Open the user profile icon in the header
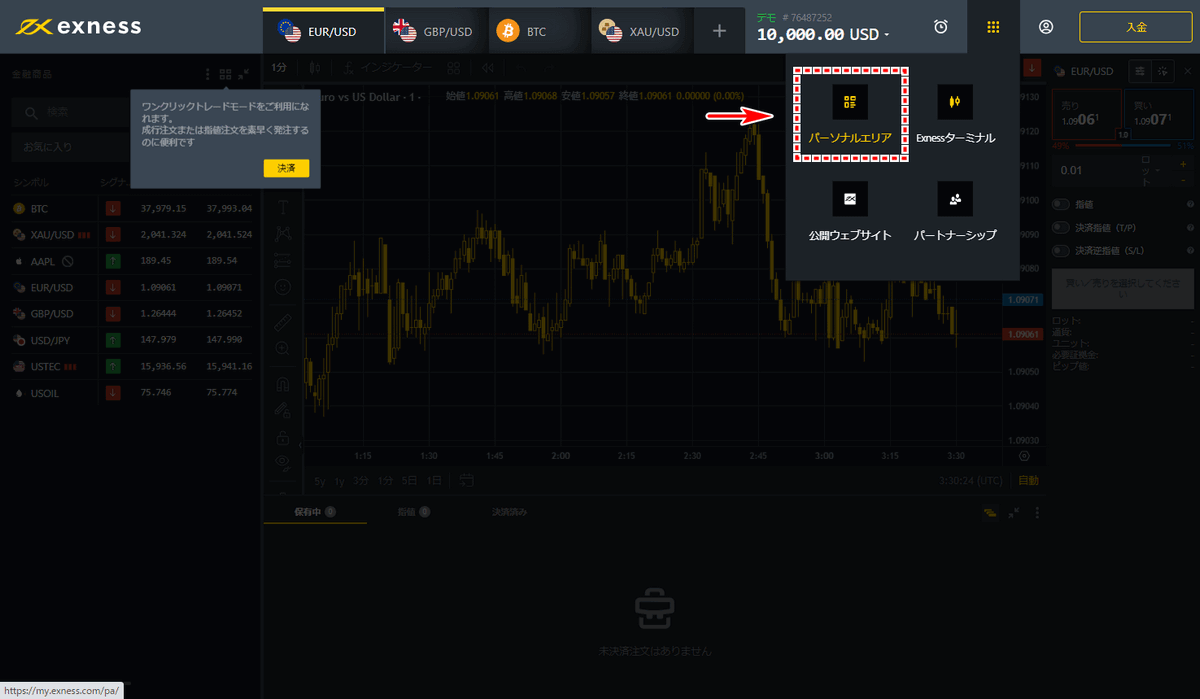Screen dimensions: 1200x699 1046,27
